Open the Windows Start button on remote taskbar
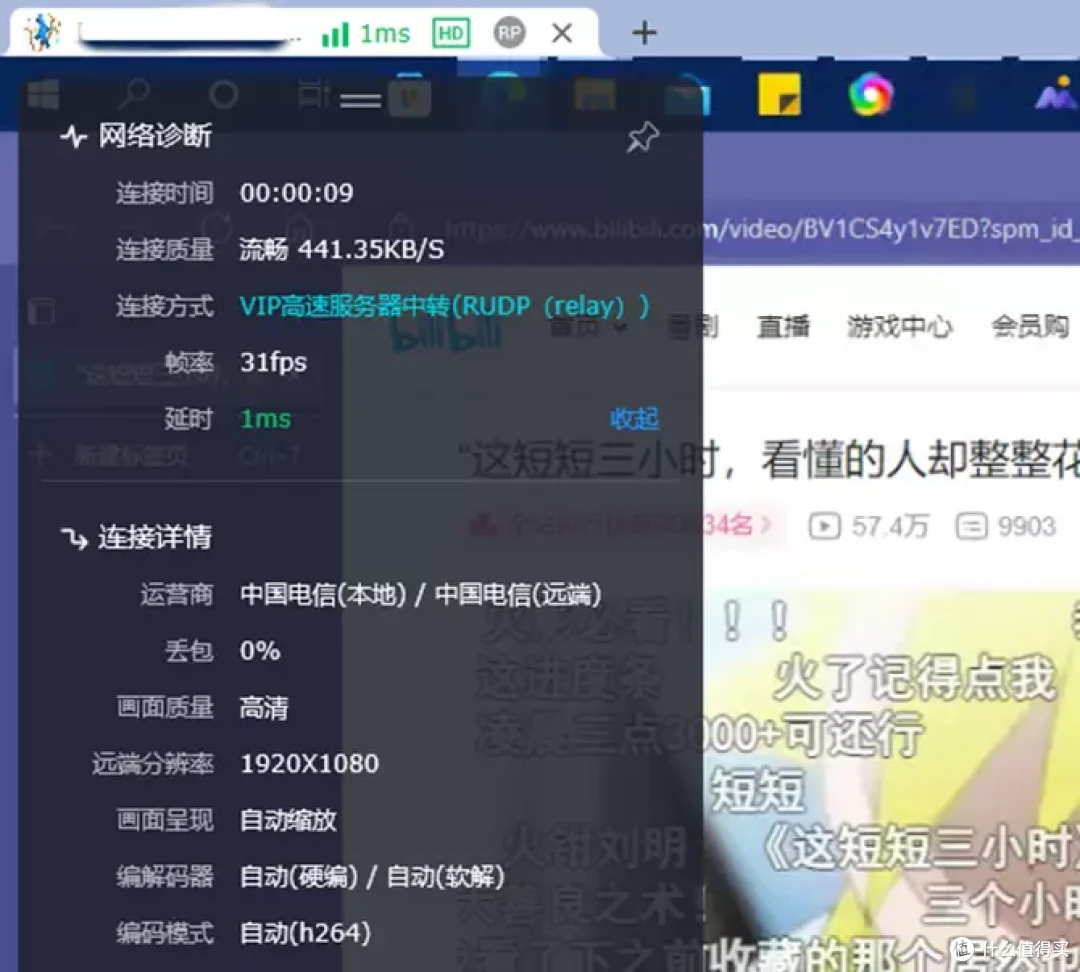 point(43,94)
